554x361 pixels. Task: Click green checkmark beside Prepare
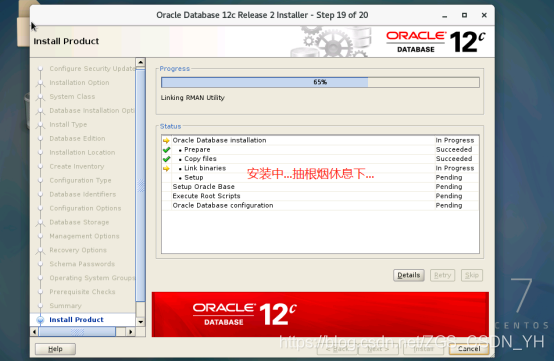click(x=166, y=150)
